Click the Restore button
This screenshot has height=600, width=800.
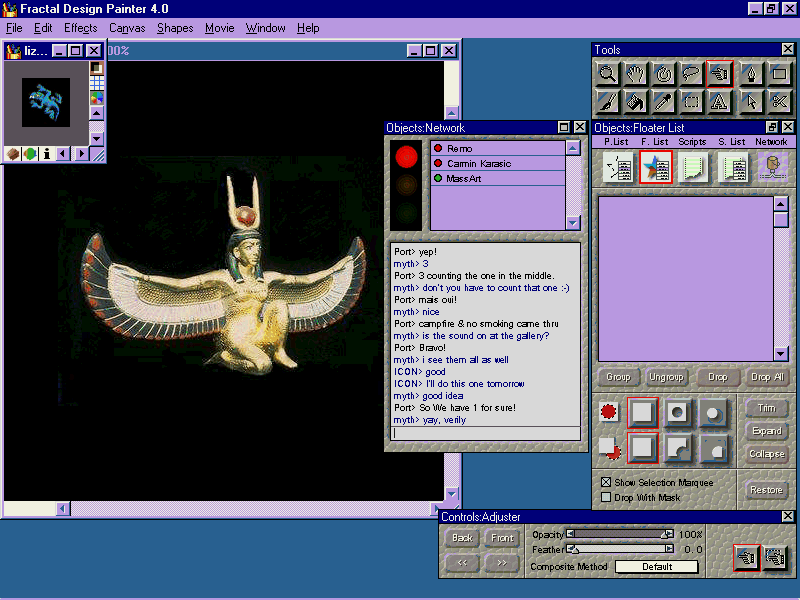pyautogui.click(x=766, y=490)
